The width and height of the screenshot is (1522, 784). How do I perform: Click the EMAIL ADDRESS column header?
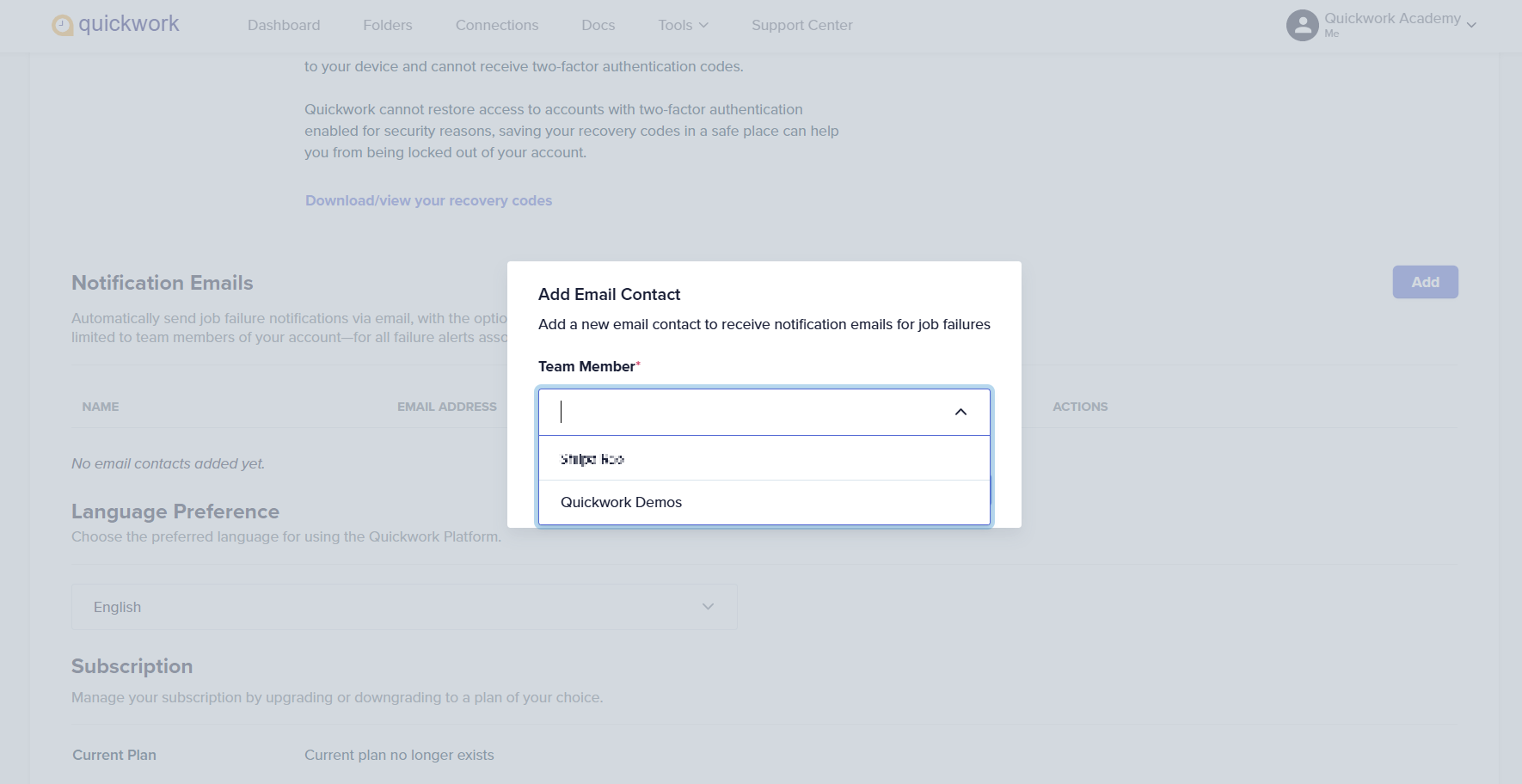click(447, 407)
